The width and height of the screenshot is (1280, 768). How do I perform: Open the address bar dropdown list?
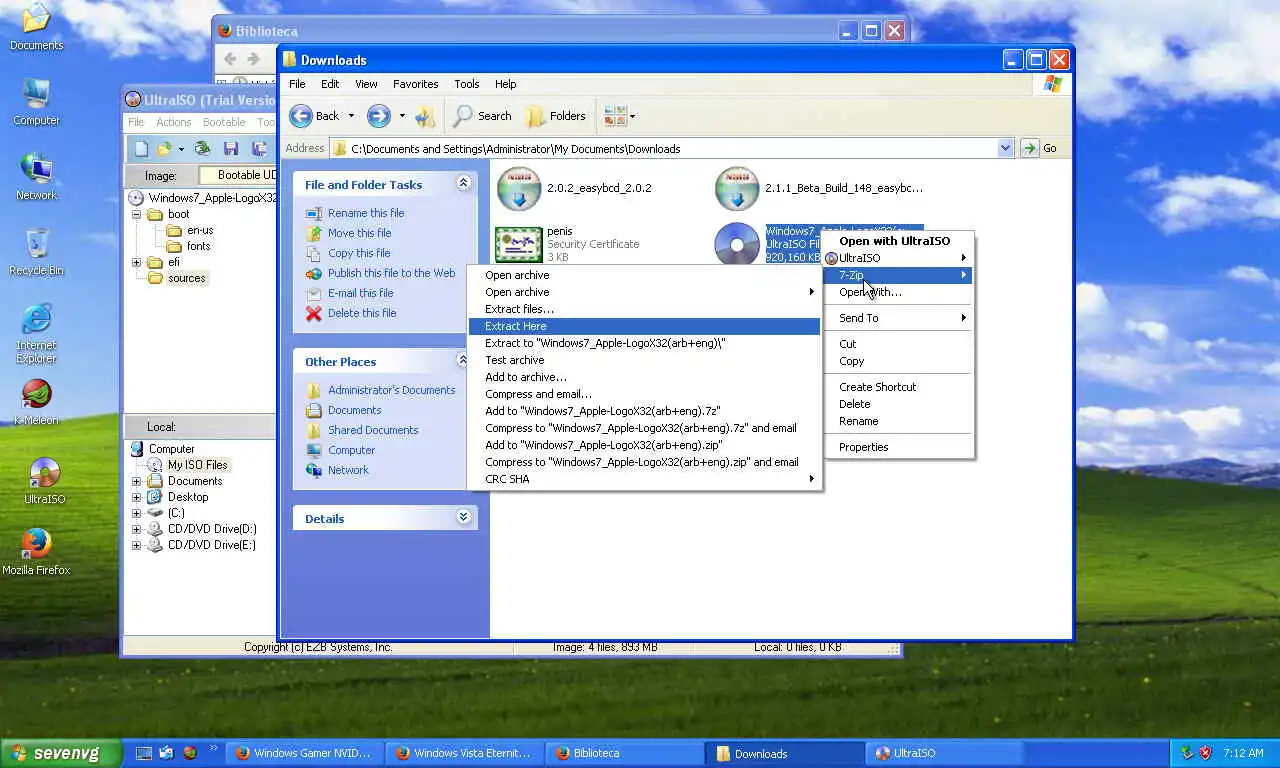tap(1005, 148)
